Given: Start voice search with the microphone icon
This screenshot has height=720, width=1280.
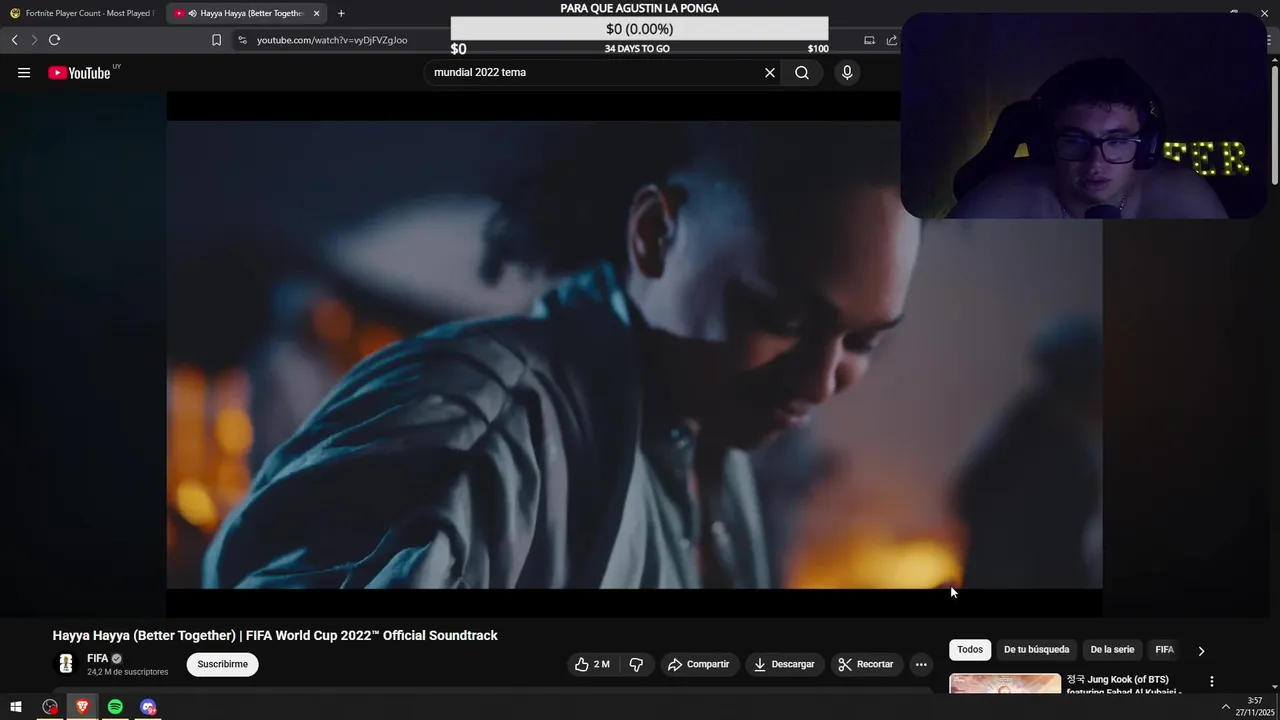Looking at the screenshot, I should point(847,72).
